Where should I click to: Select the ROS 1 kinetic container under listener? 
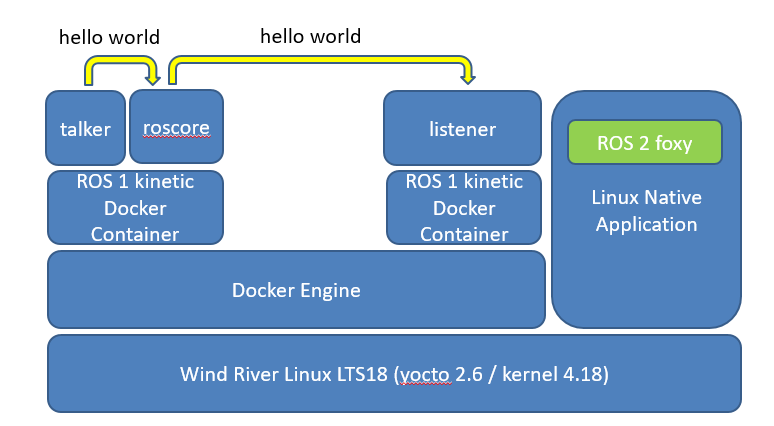[464, 207]
